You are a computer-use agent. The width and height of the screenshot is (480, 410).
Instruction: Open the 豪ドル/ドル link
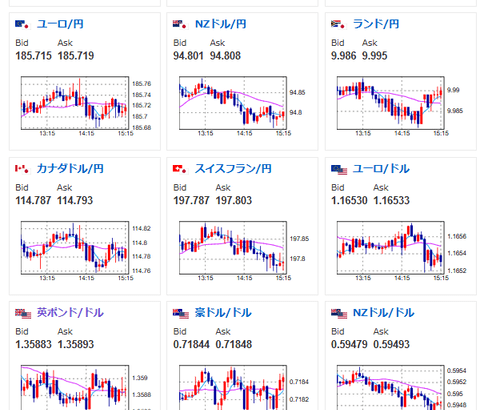click(x=223, y=313)
